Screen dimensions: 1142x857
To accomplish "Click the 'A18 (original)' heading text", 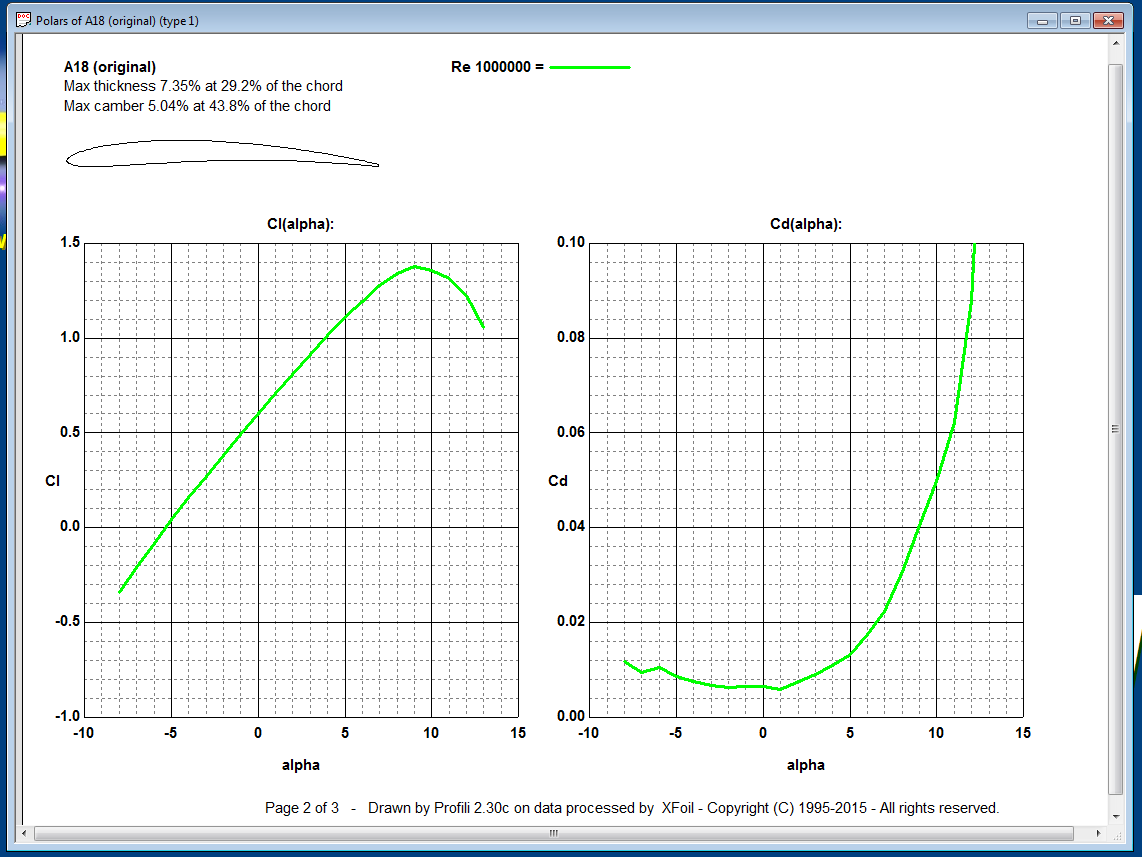I will tap(110, 67).
